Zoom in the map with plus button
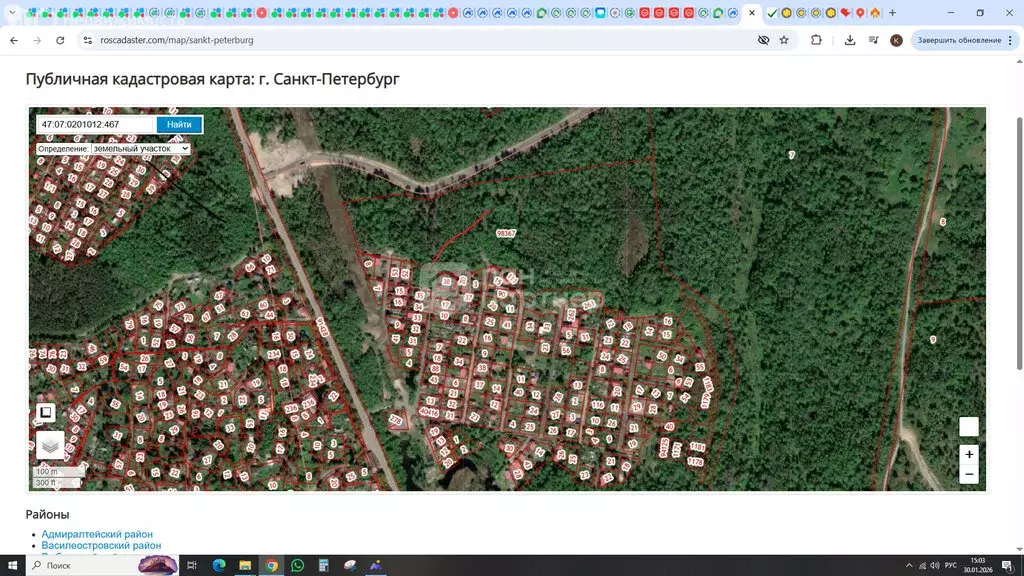The image size is (1024, 576). [968, 454]
